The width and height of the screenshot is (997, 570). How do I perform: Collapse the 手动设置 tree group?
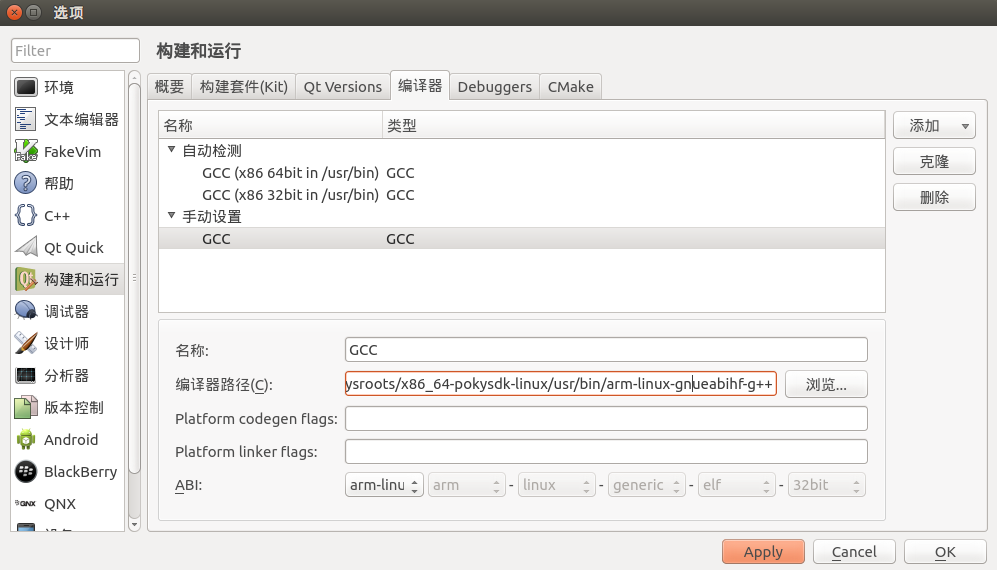coord(171,216)
